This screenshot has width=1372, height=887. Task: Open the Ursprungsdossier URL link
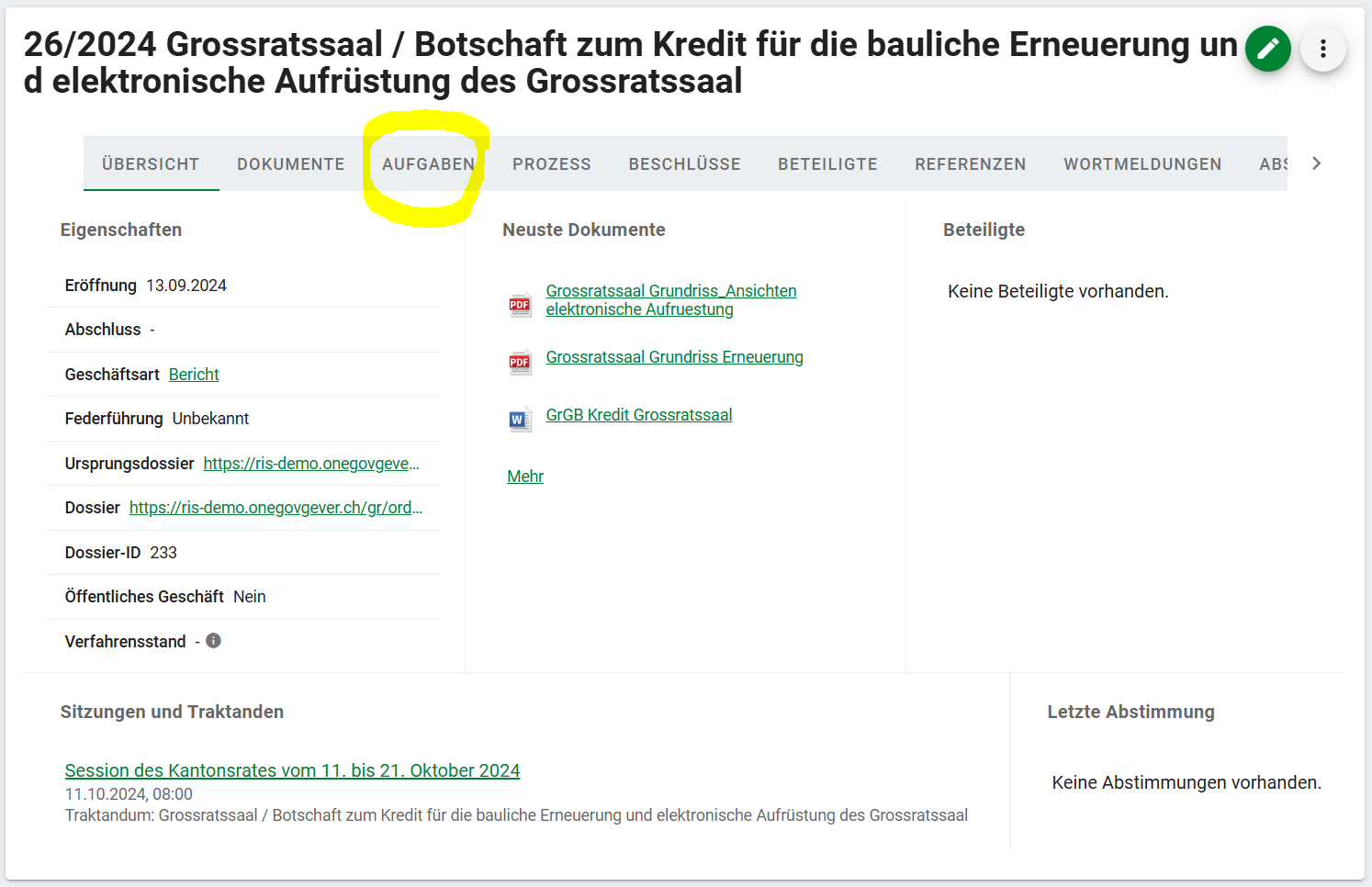tap(310, 464)
